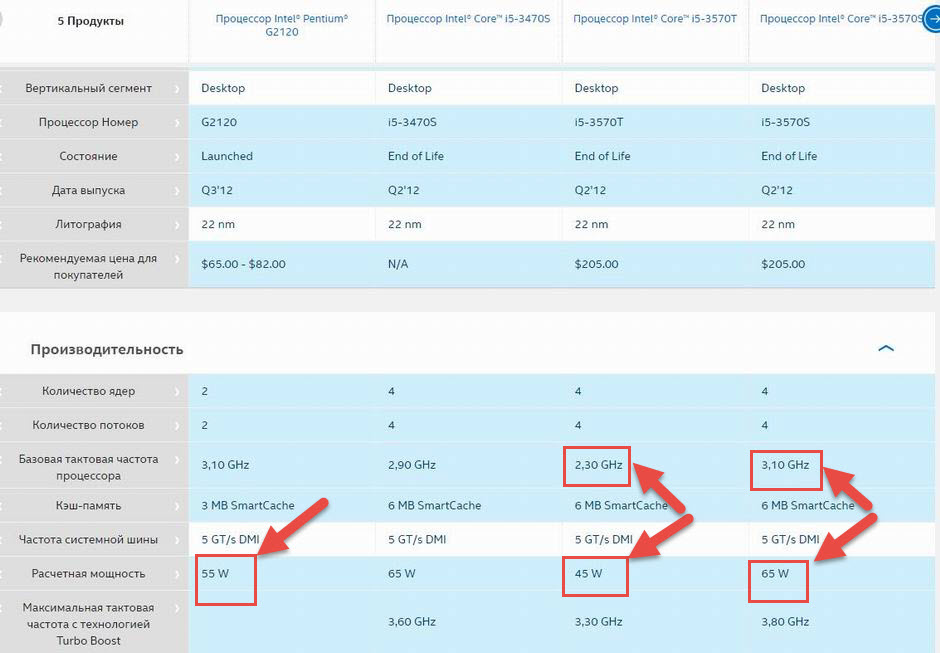Collapse the Производительность section
940x653 pixels.
click(x=885, y=349)
